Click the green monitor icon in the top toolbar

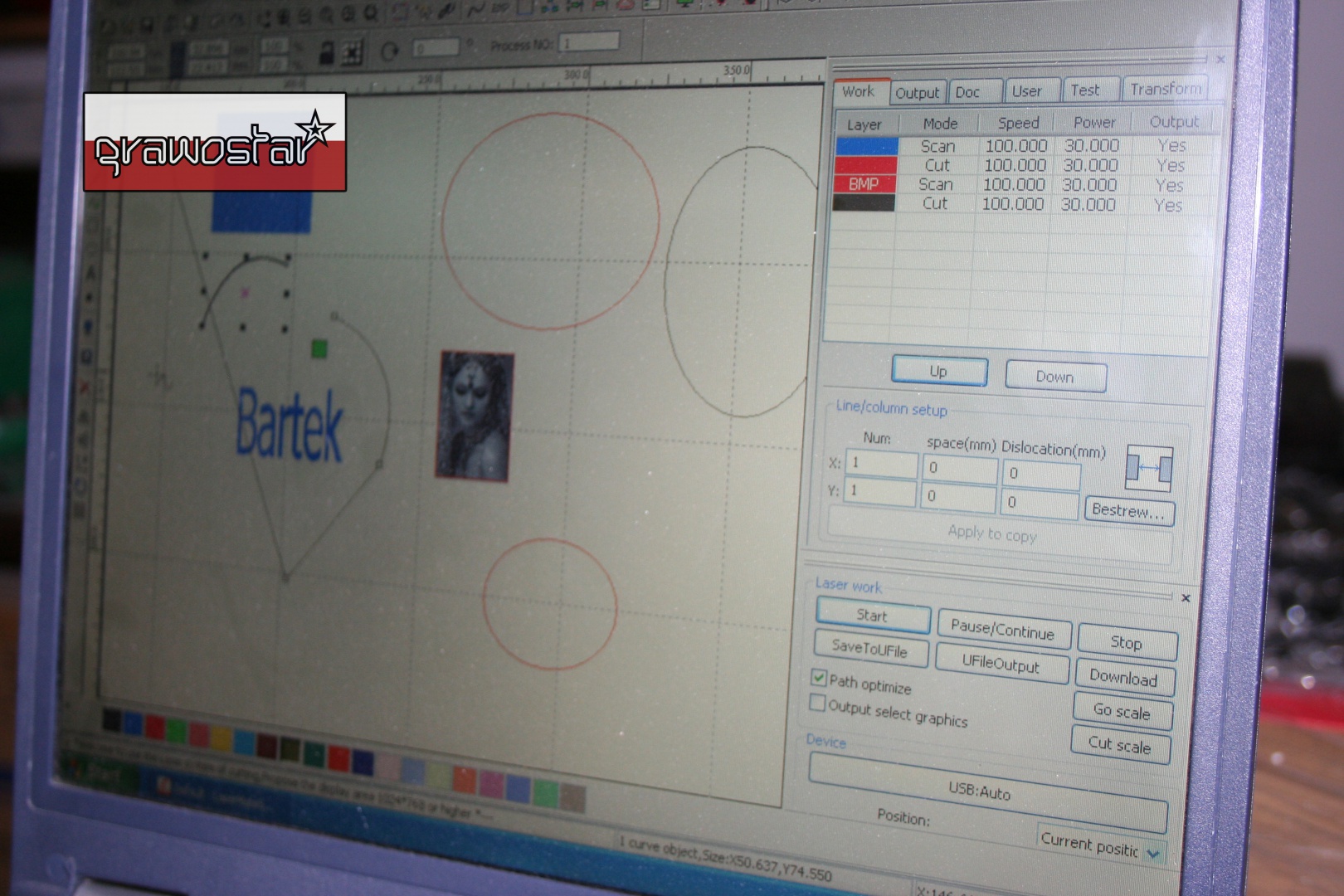tap(685, 5)
